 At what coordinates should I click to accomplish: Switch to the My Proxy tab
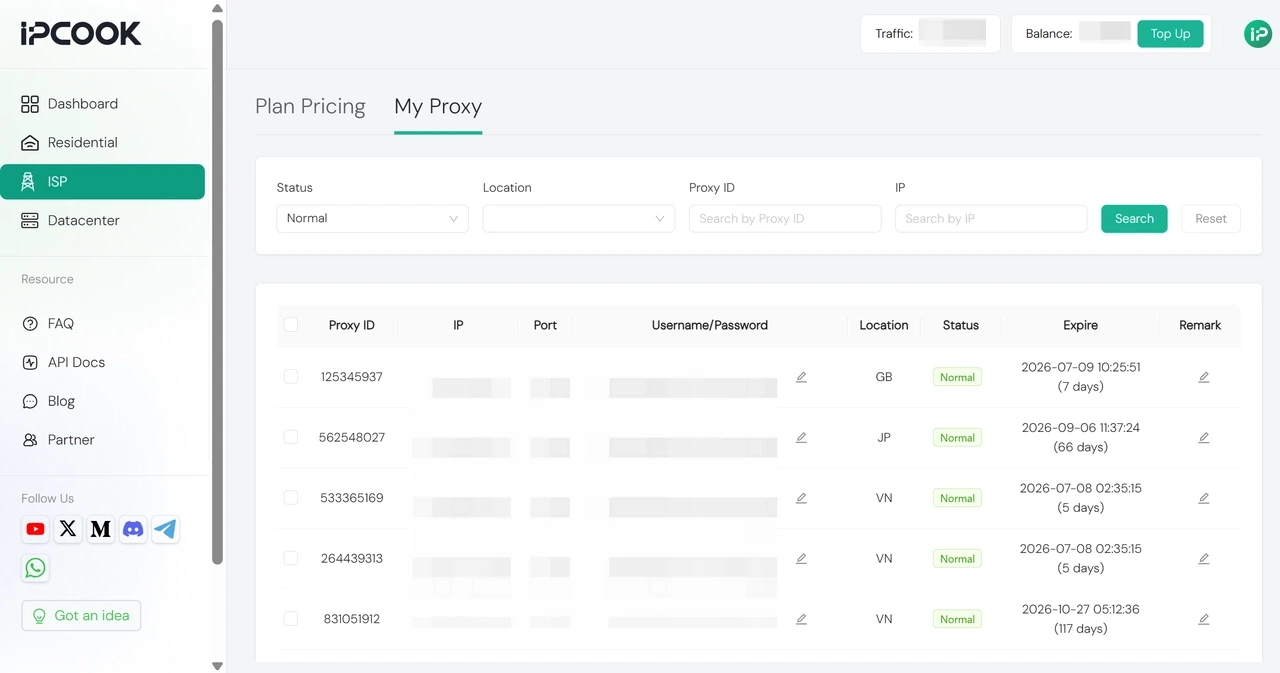click(x=438, y=107)
